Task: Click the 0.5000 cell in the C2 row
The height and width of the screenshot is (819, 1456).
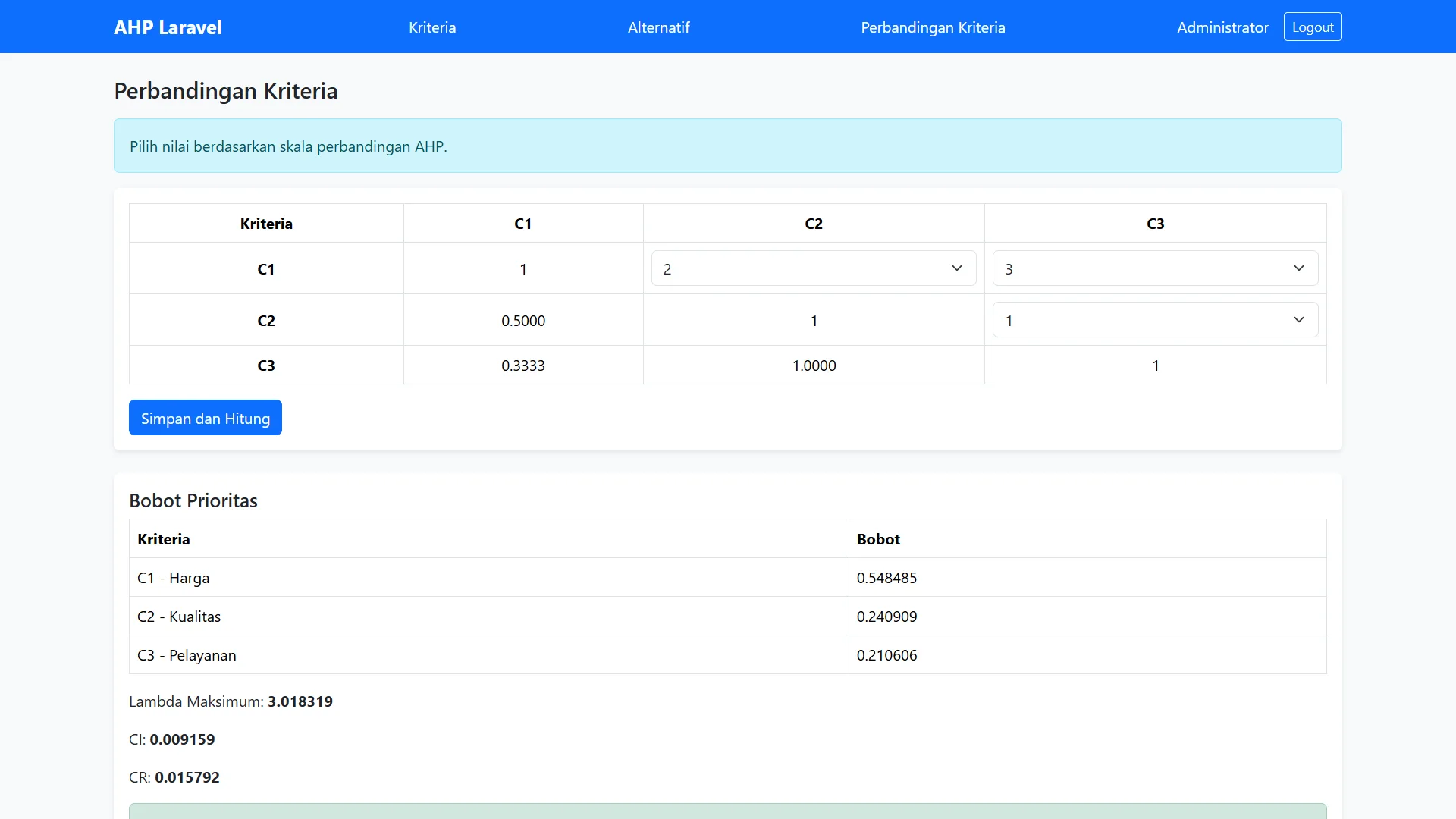Action: click(523, 321)
